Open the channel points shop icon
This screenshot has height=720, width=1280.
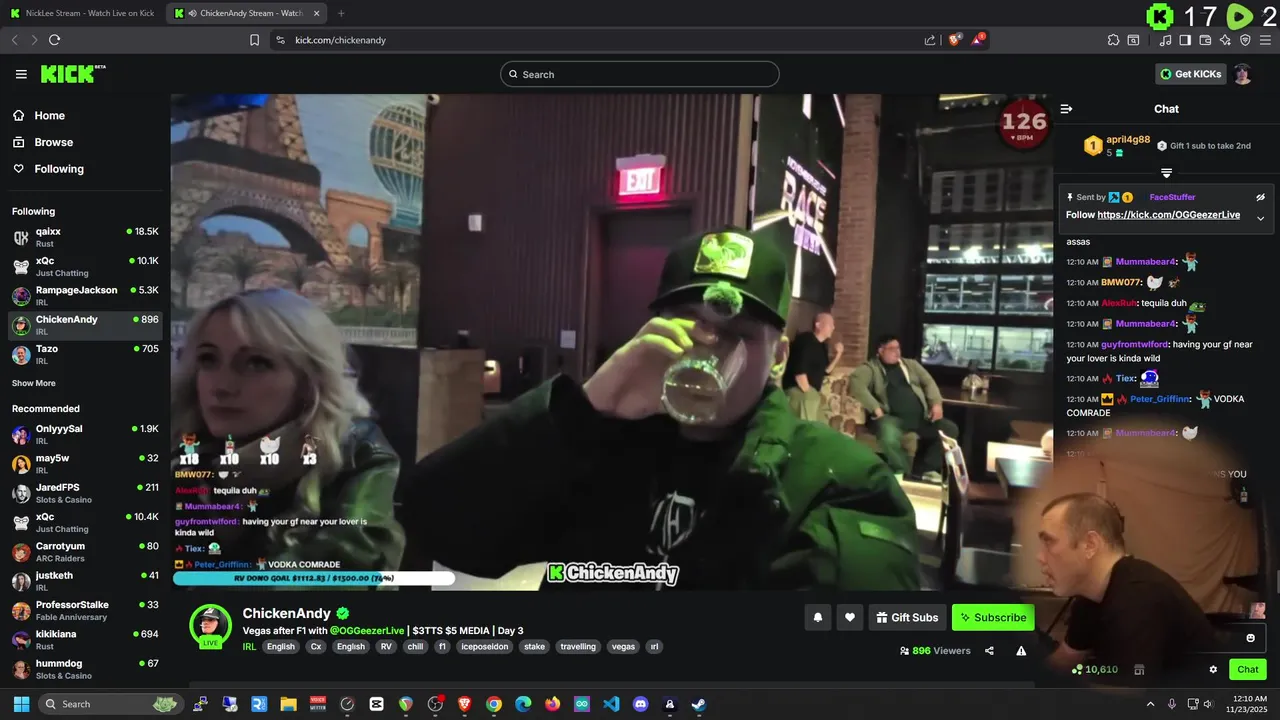pyautogui.click(x=1139, y=670)
